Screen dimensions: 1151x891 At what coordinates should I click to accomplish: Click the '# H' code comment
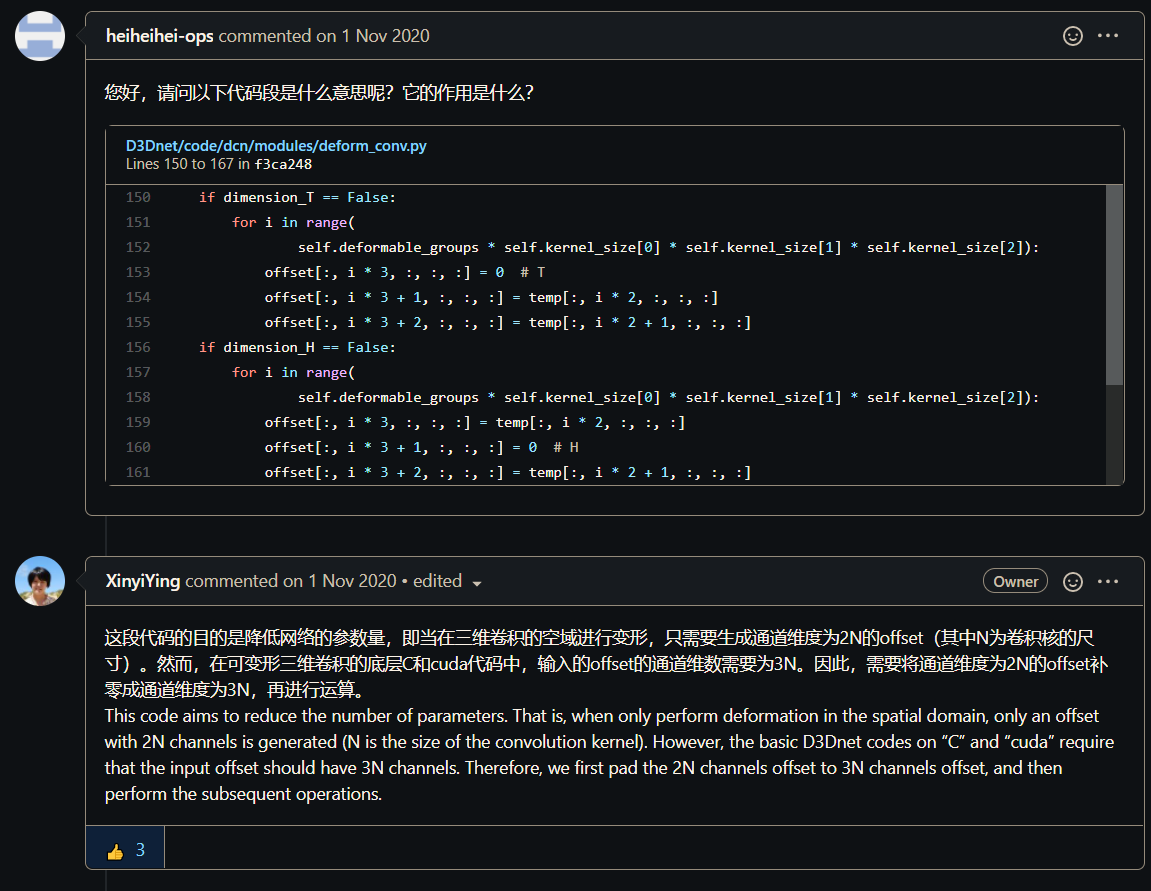pos(566,447)
